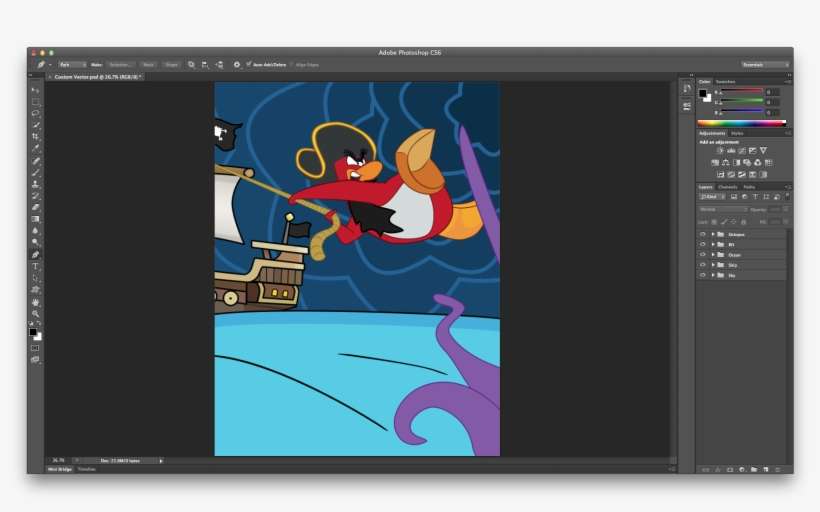Select the Pen tool in toolbox
This screenshot has width=820, height=512.
[35, 255]
